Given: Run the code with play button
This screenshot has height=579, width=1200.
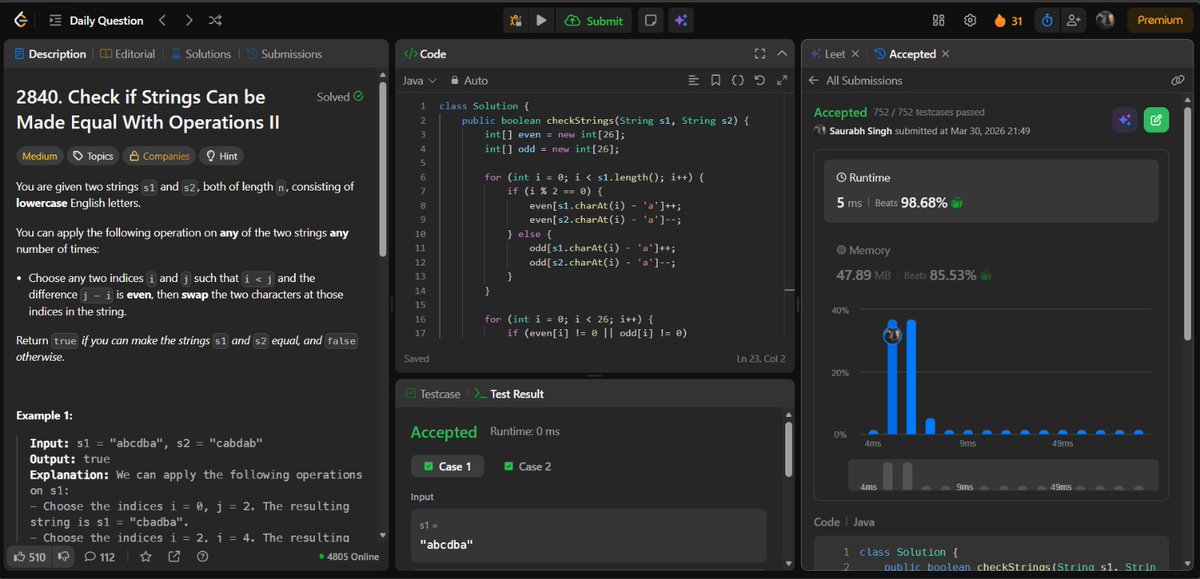Looking at the screenshot, I should click(541, 20).
